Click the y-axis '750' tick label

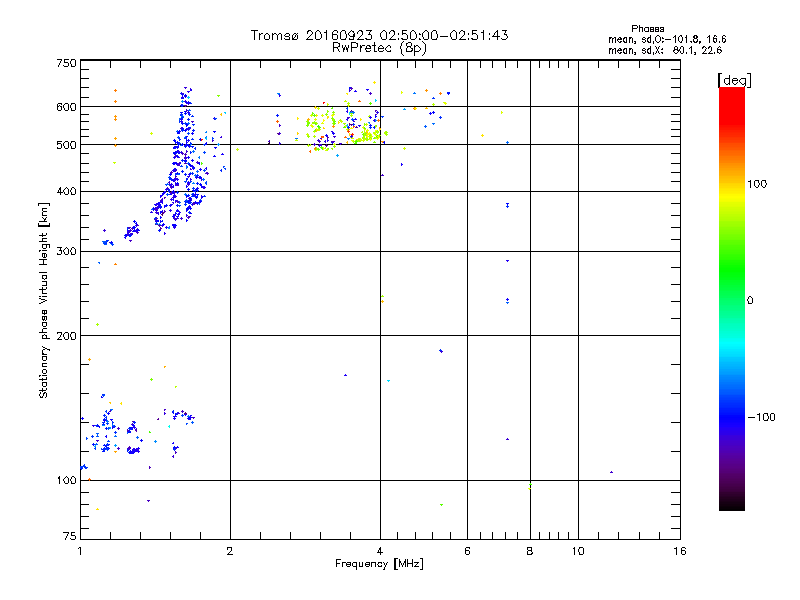[66, 63]
